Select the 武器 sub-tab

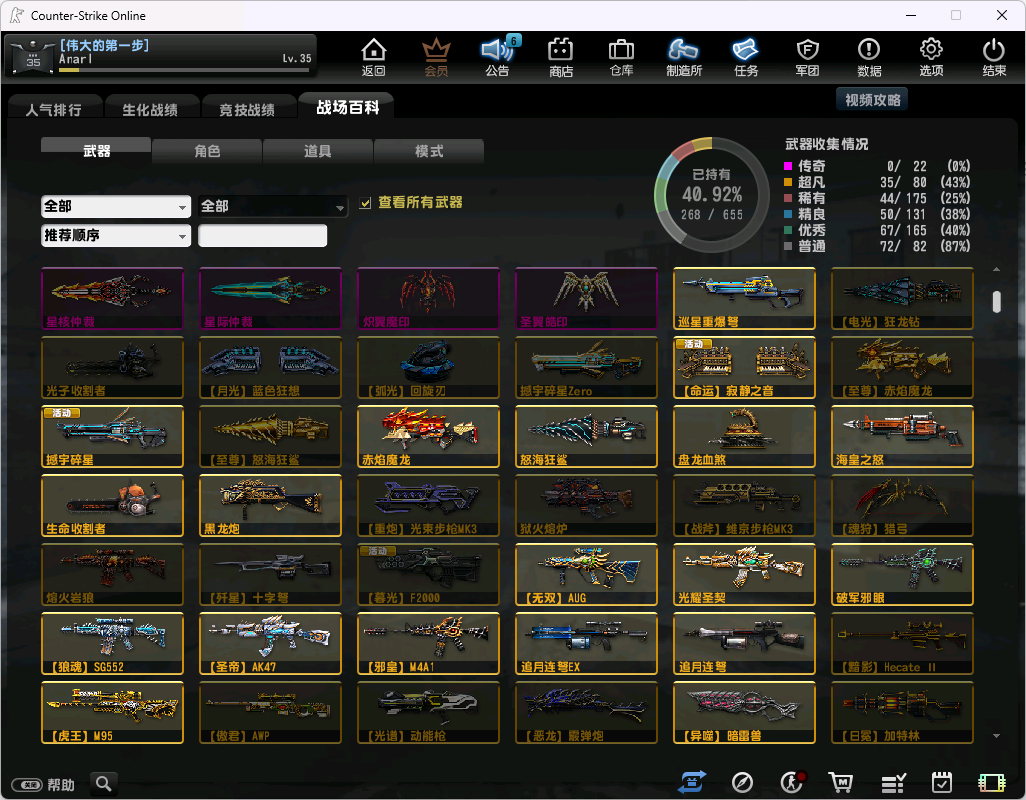[x=96, y=150]
